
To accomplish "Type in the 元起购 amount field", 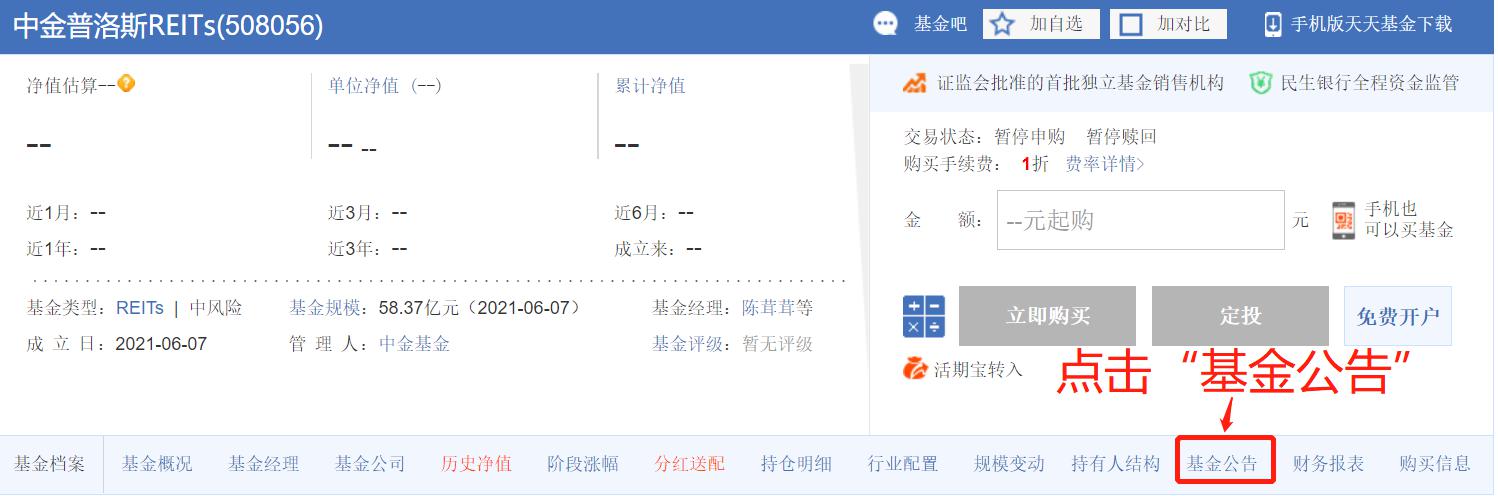I will pyautogui.click(x=1140, y=220).
